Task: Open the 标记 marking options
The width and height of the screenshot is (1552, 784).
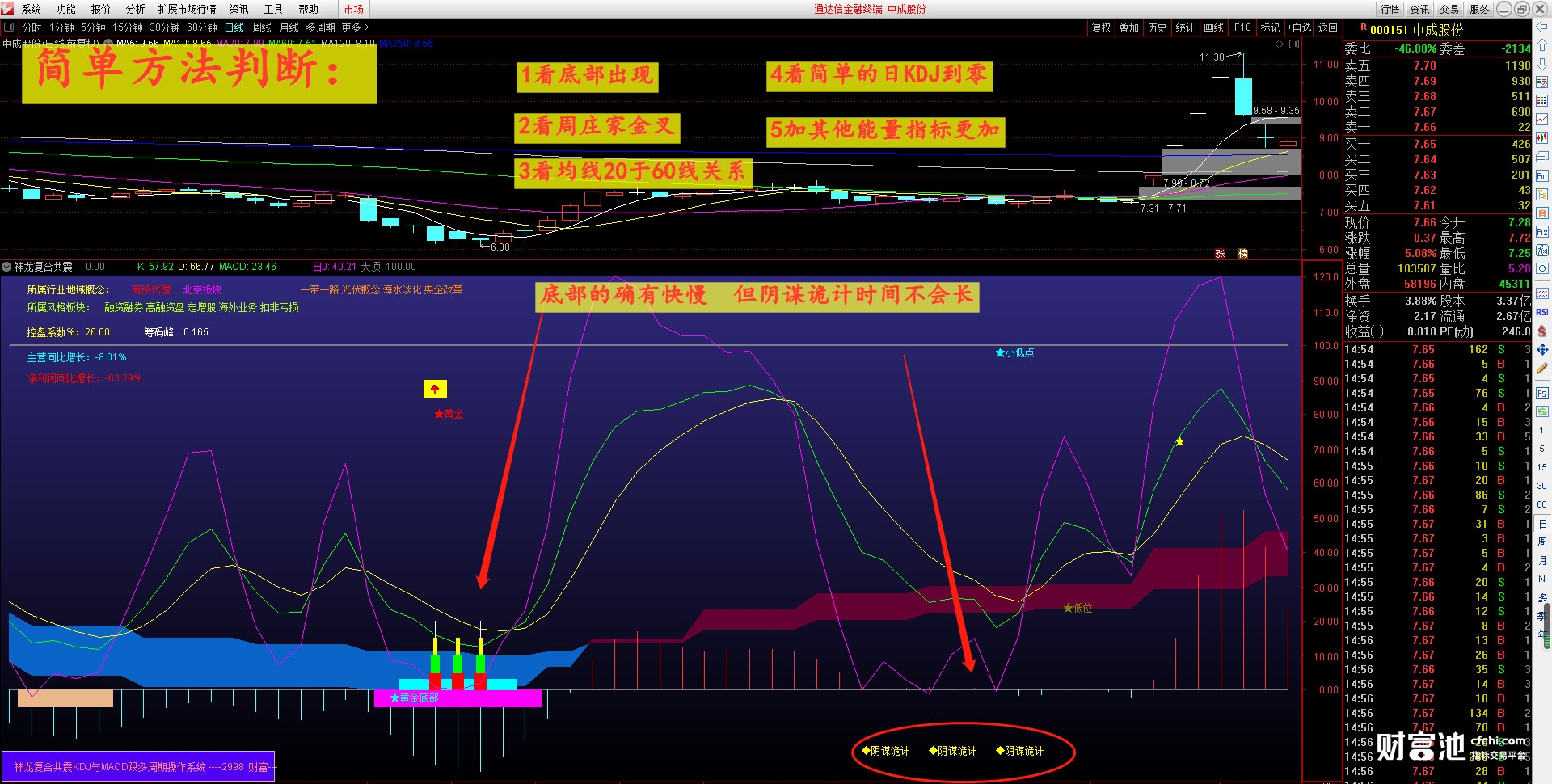Action: (x=1270, y=27)
